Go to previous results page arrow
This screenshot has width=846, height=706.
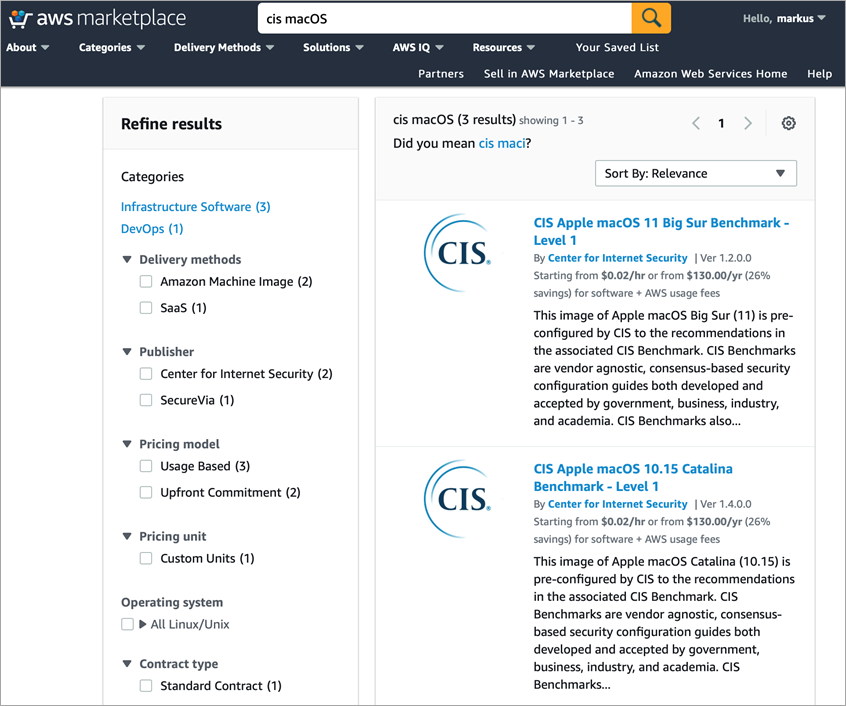696,123
